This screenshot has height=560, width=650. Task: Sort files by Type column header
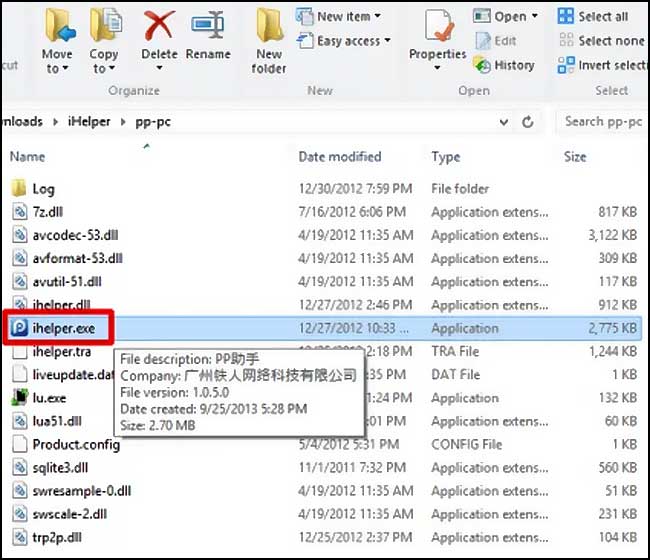[x=446, y=157]
